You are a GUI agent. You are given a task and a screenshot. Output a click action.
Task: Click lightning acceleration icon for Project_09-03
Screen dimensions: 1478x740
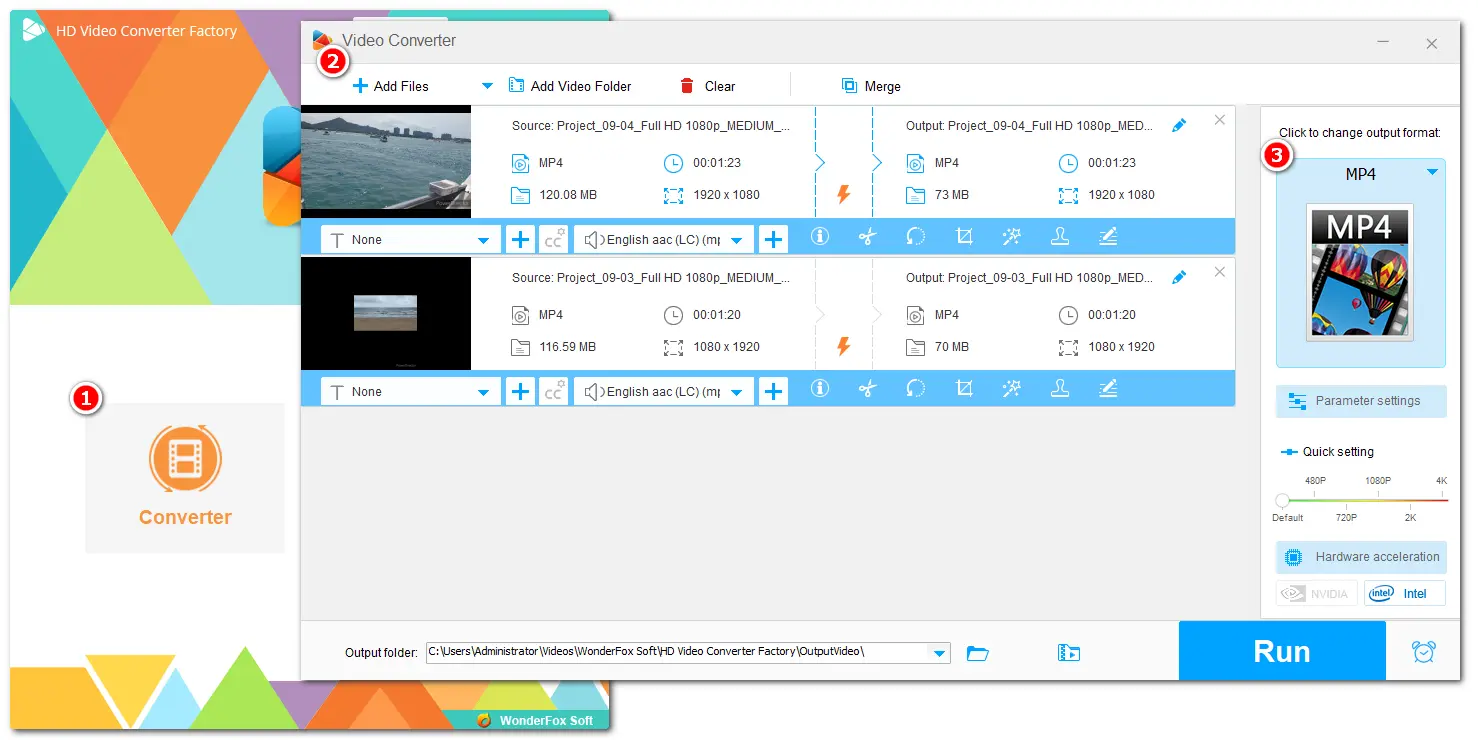pos(843,346)
